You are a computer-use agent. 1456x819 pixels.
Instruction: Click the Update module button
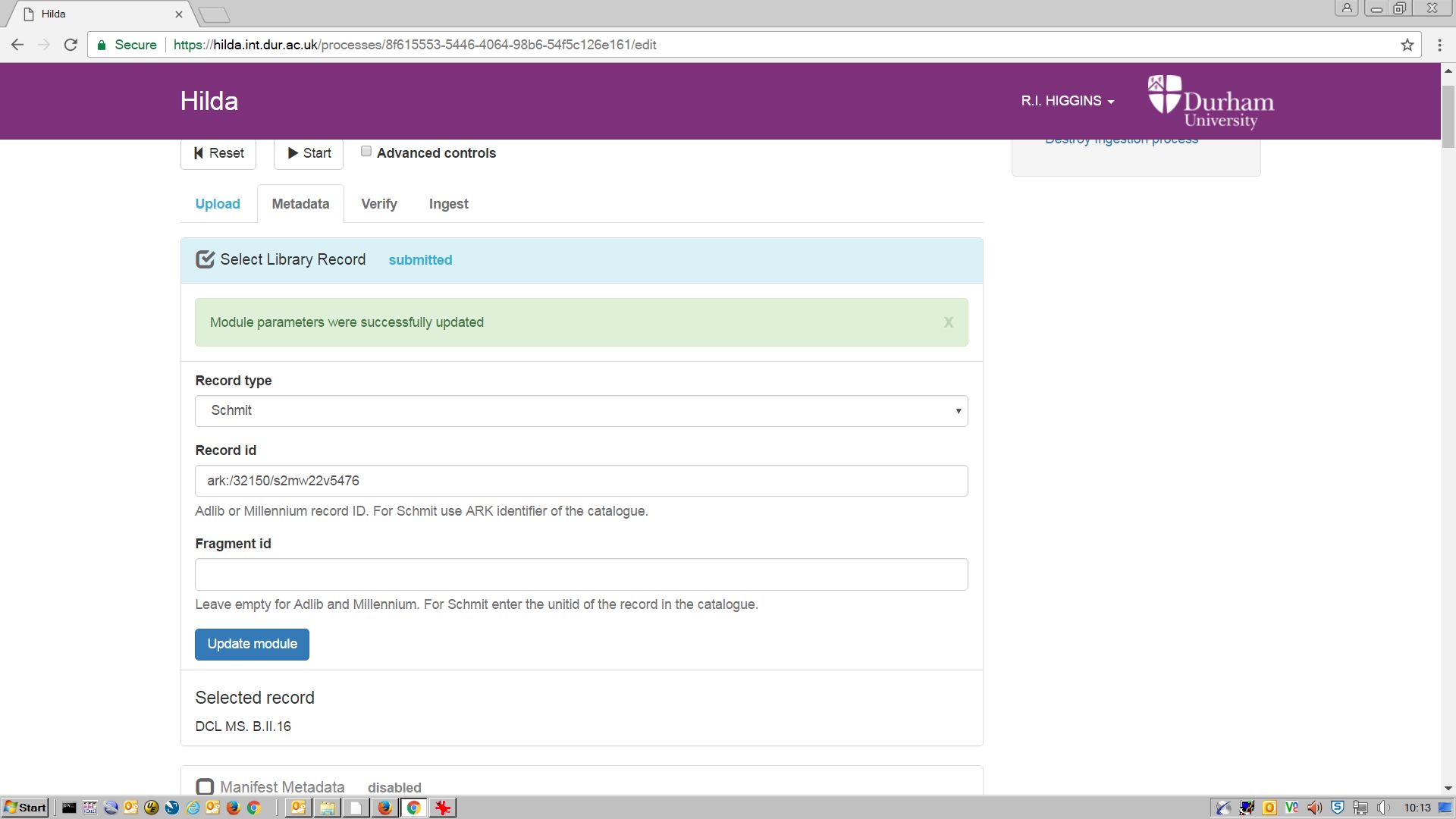[252, 644]
